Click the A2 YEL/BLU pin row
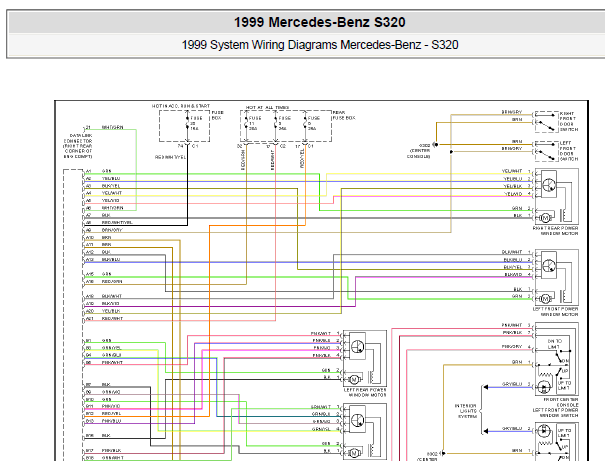 (103, 179)
